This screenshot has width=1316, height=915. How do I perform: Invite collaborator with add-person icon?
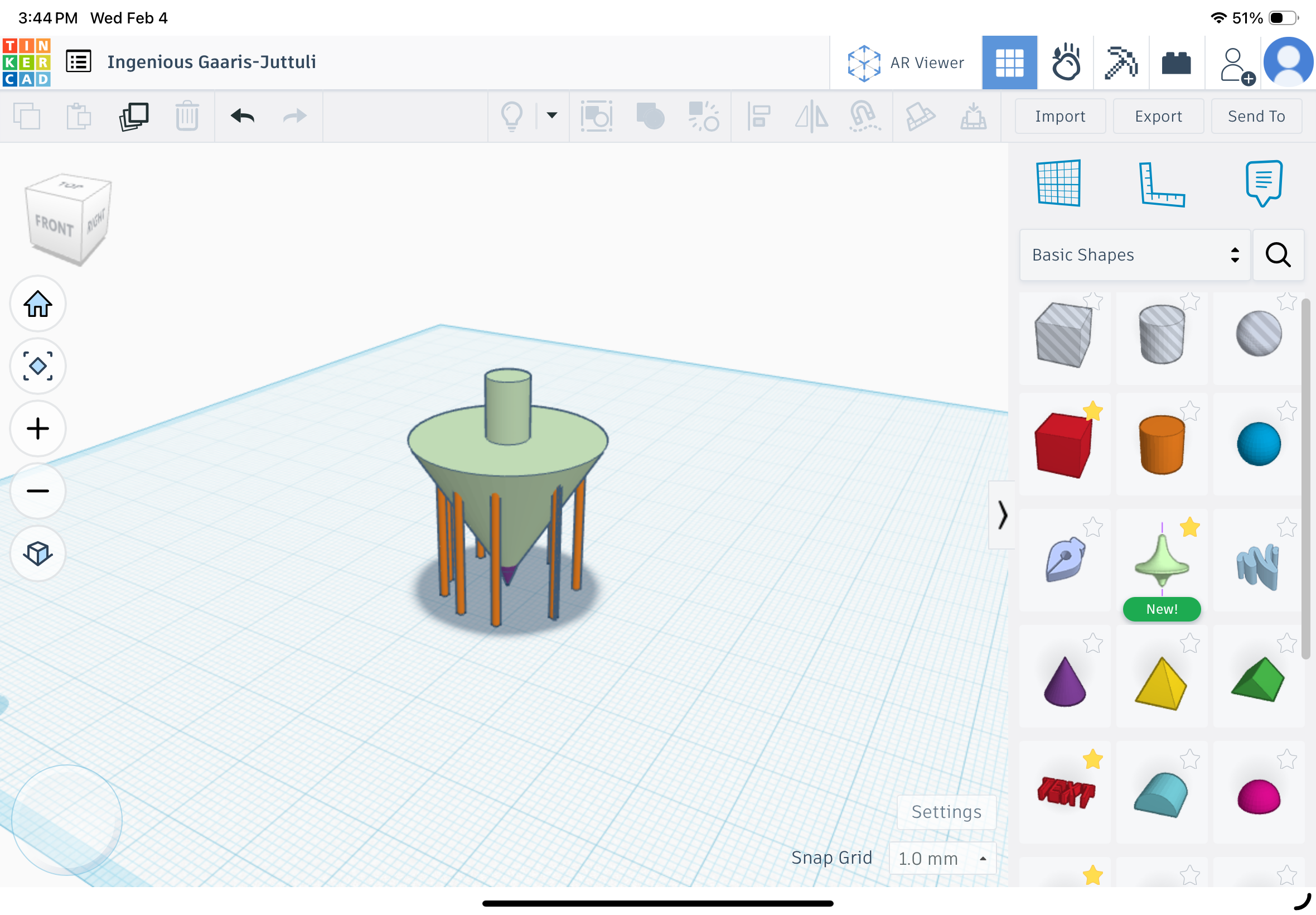click(1237, 66)
